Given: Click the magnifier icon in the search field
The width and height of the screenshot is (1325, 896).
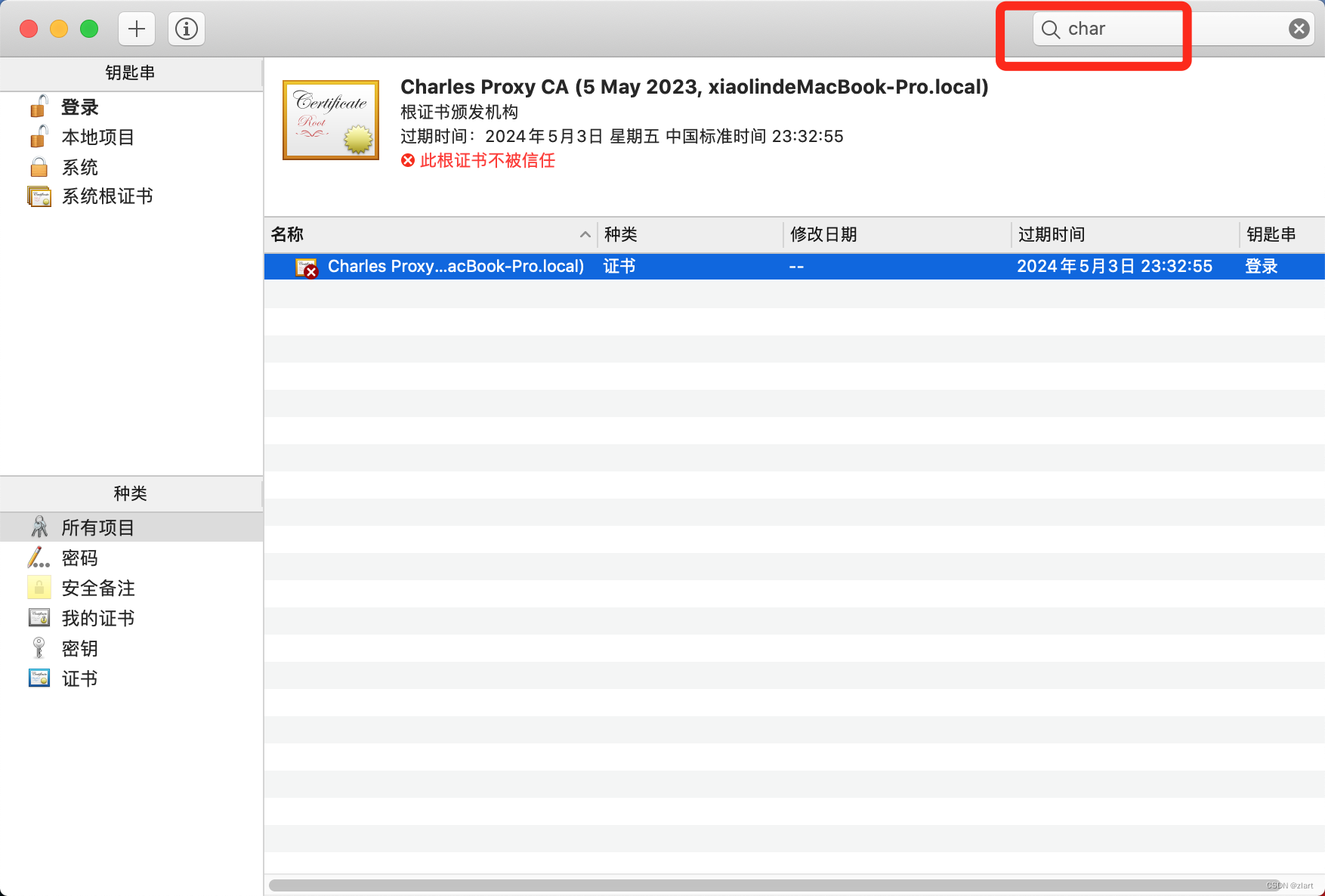Looking at the screenshot, I should (x=1050, y=29).
